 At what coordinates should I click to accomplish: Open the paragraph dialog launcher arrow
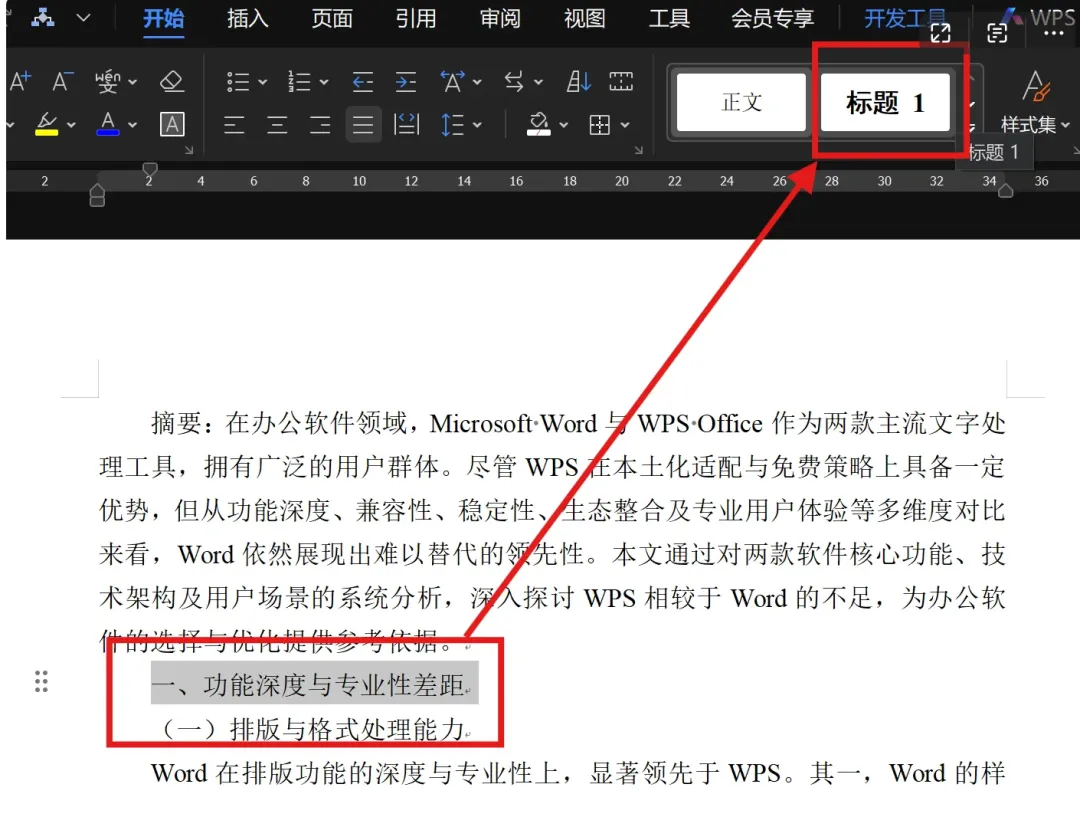click(x=638, y=149)
